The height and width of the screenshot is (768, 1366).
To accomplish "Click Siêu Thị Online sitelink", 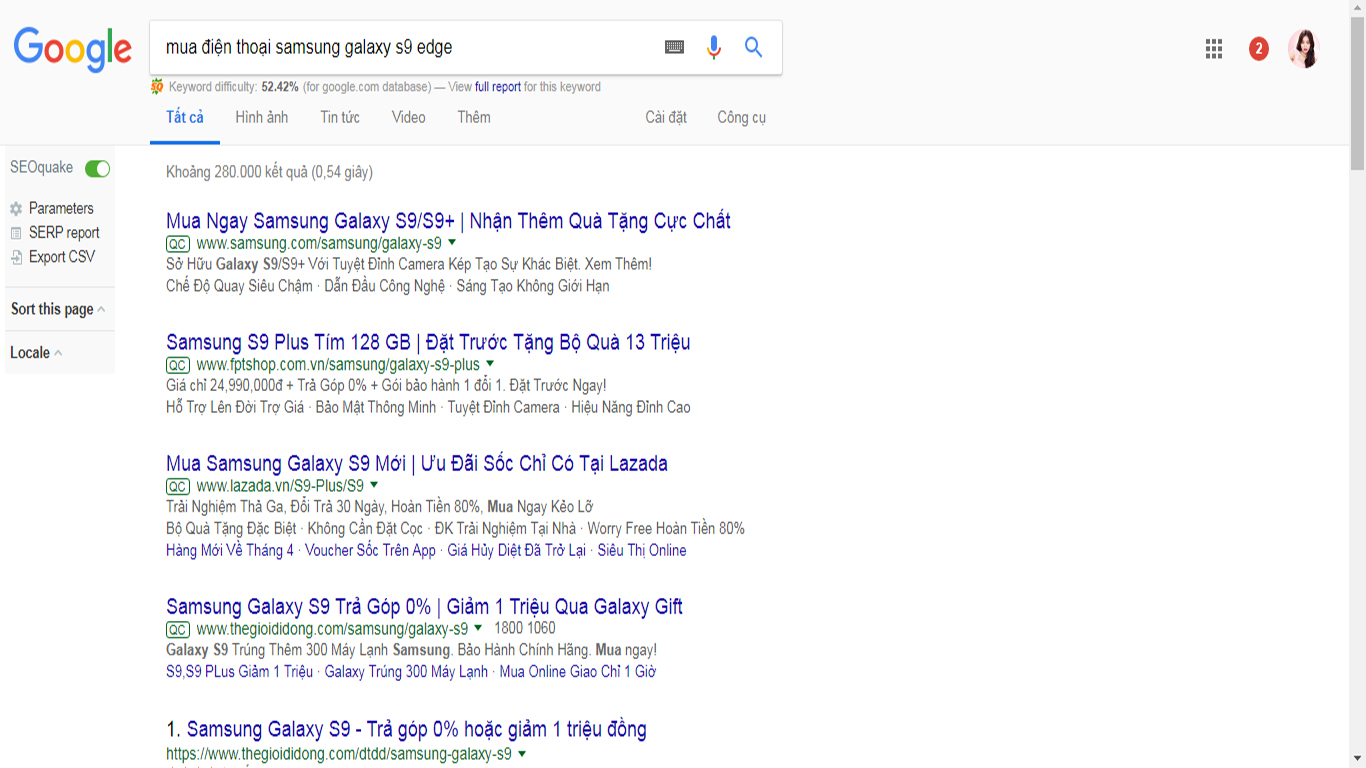I will [642, 551].
